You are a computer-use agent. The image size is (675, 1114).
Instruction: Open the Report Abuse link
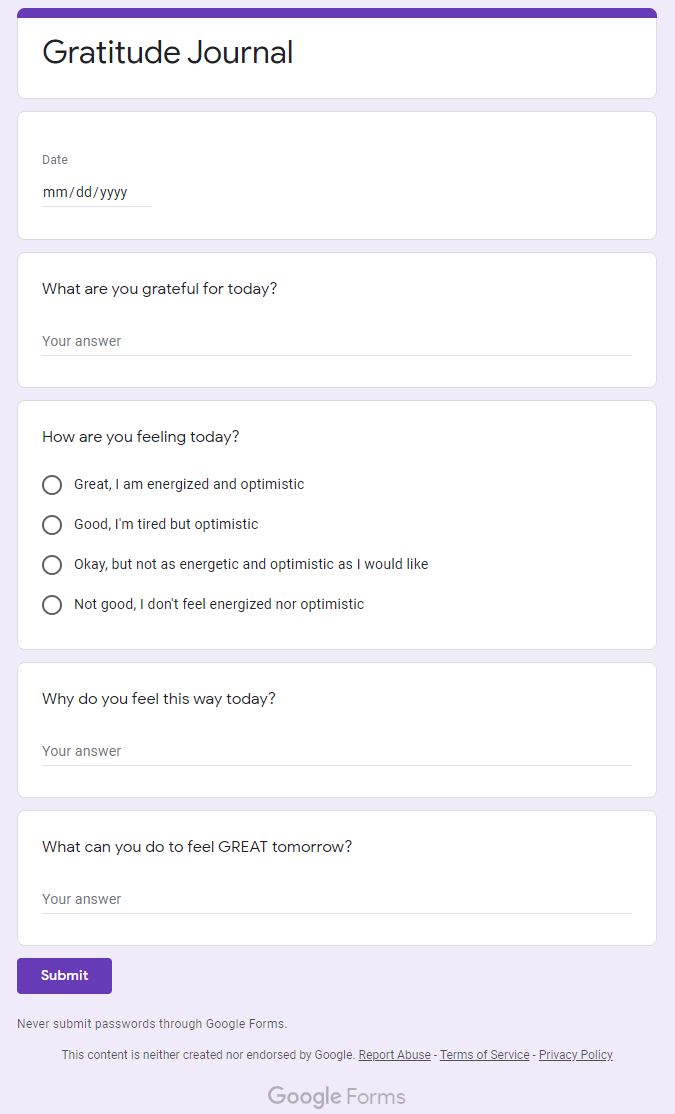pyautogui.click(x=394, y=1055)
